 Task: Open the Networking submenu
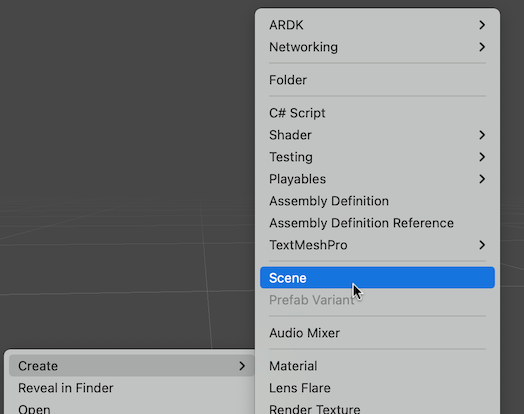click(377, 47)
